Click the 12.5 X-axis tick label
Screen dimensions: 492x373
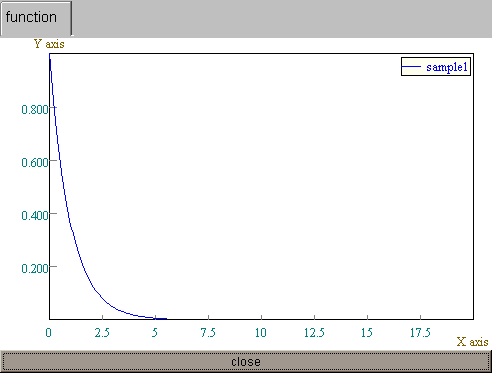pos(314,332)
